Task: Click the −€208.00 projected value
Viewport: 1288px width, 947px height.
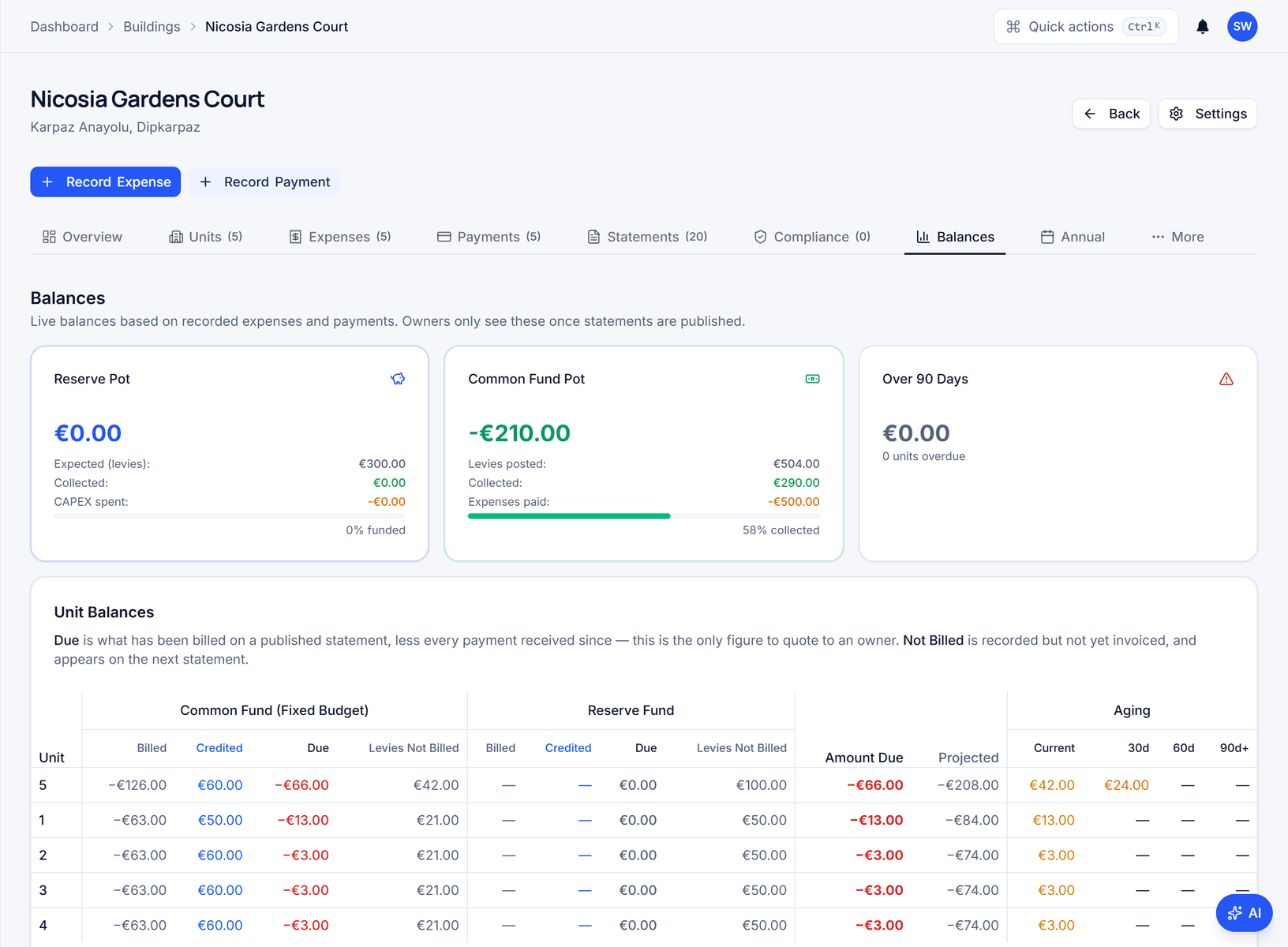Action: 968,785
